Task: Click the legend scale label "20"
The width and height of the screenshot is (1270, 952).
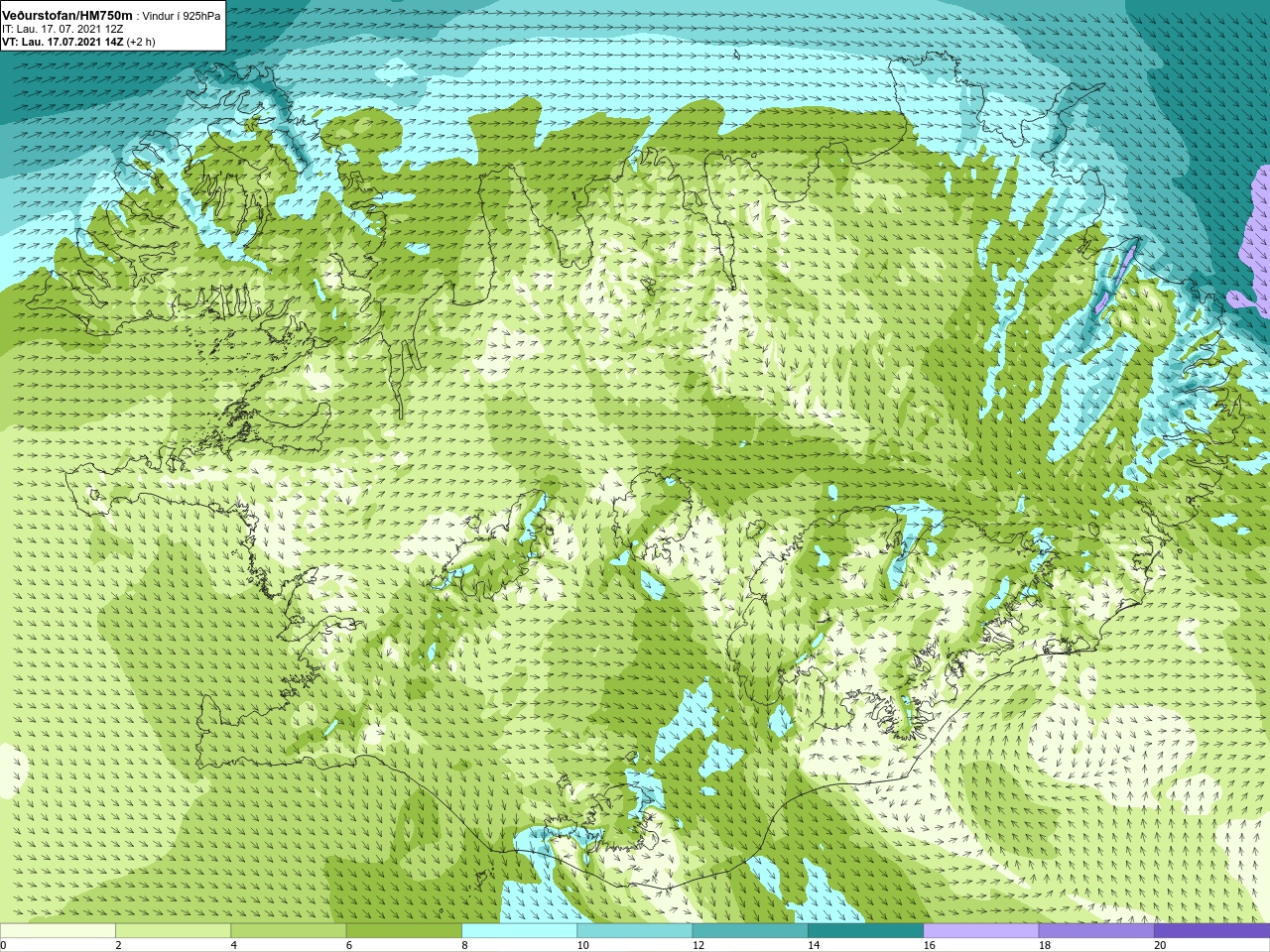Action: point(1160,945)
